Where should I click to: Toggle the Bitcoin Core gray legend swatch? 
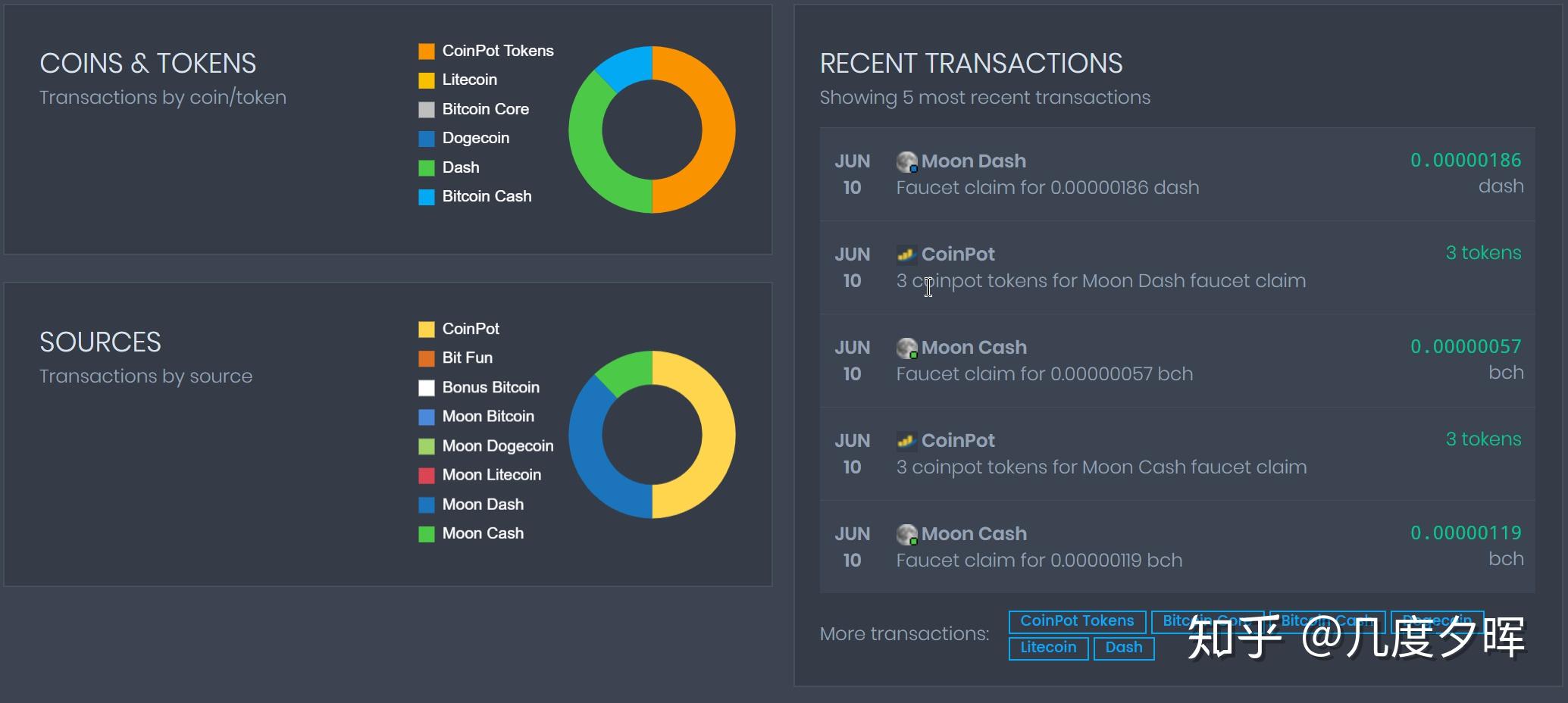click(427, 109)
